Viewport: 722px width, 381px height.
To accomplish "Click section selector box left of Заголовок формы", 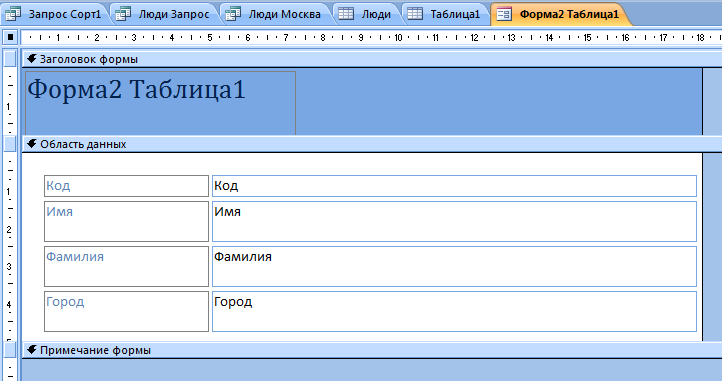I will 10,59.
